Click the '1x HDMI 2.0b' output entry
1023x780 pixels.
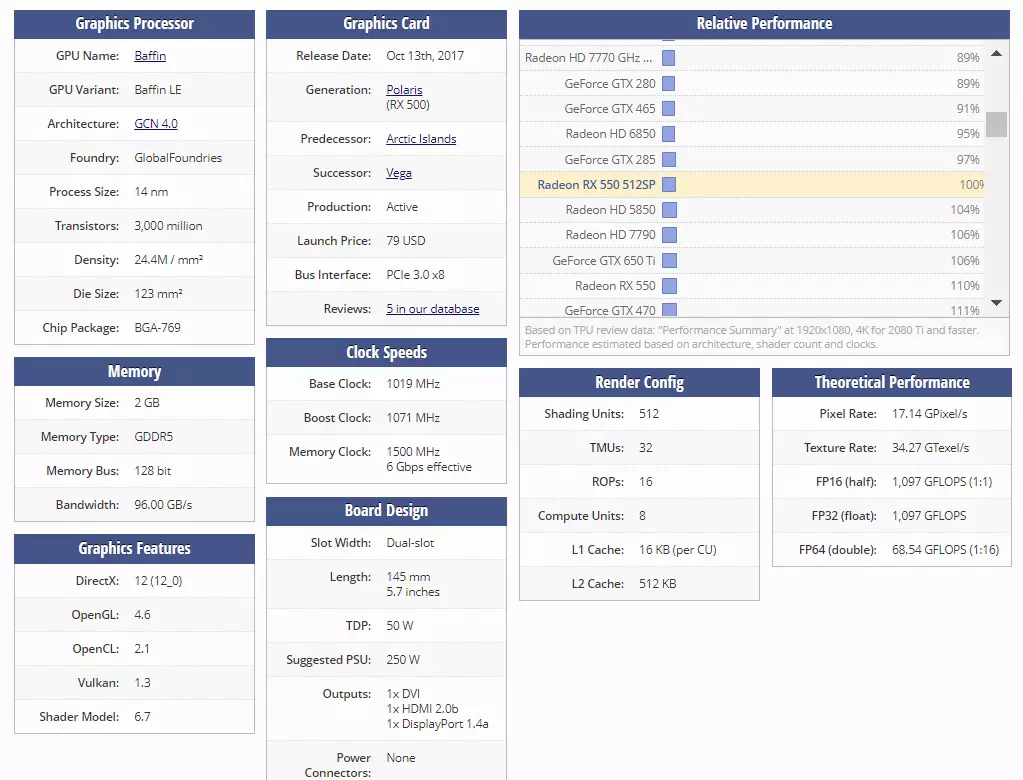coord(422,709)
